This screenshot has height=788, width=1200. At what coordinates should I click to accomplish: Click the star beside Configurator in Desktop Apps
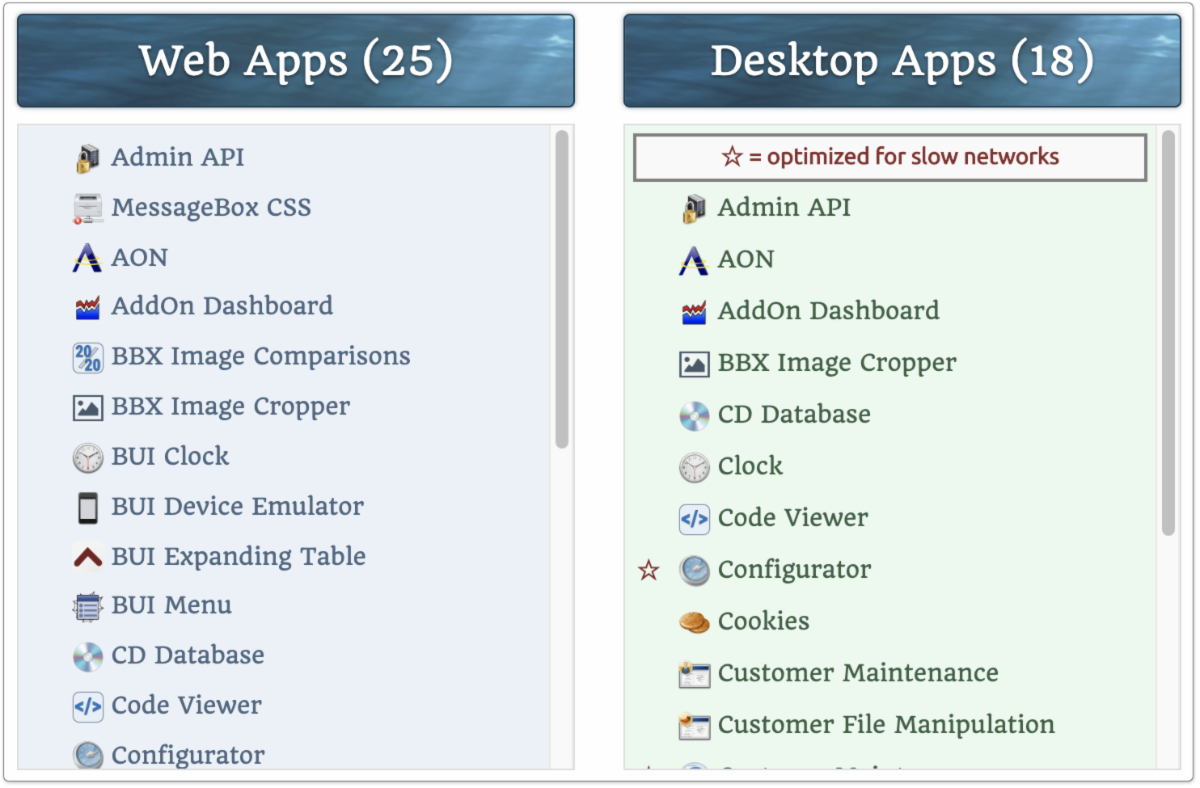pos(649,570)
